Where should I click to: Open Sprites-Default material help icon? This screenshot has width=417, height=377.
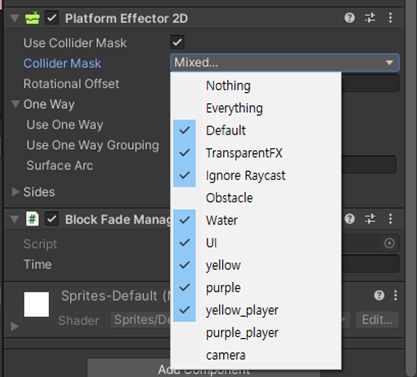point(379,295)
